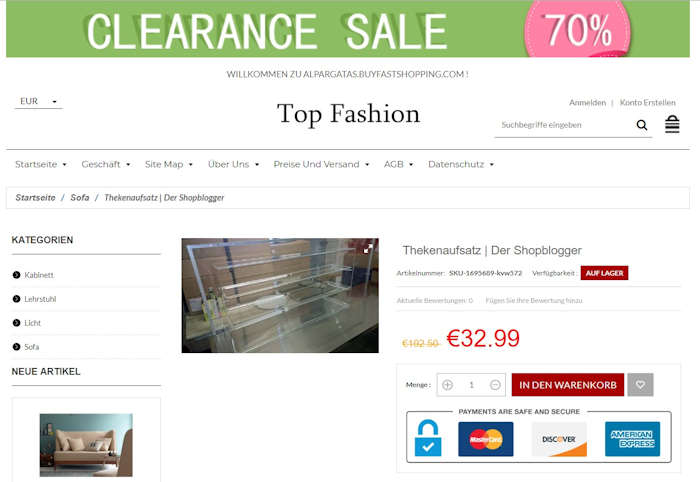Open Konto Erstellen link
700x482 pixels.
tap(647, 103)
